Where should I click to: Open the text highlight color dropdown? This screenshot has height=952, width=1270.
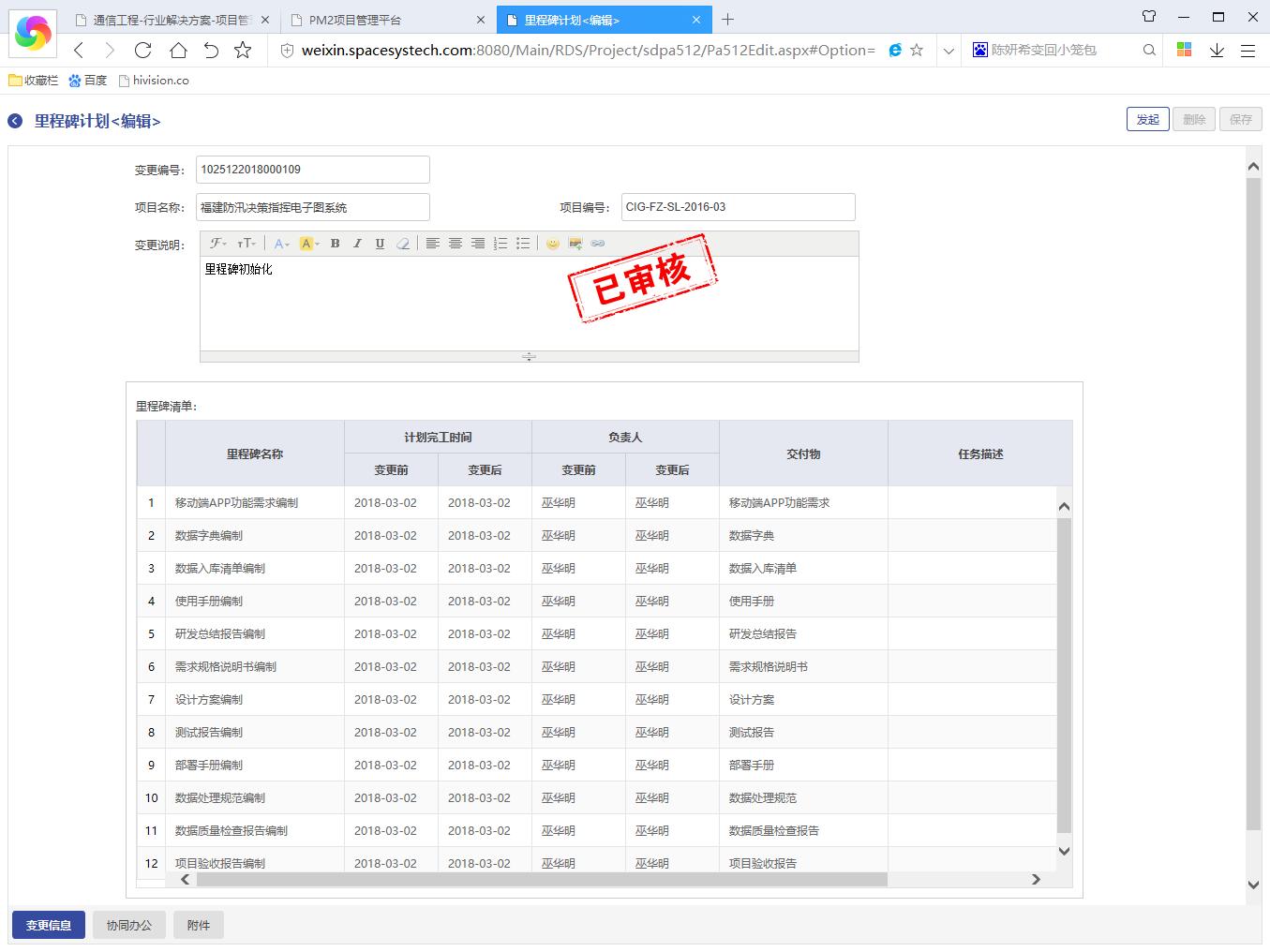pos(309,244)
